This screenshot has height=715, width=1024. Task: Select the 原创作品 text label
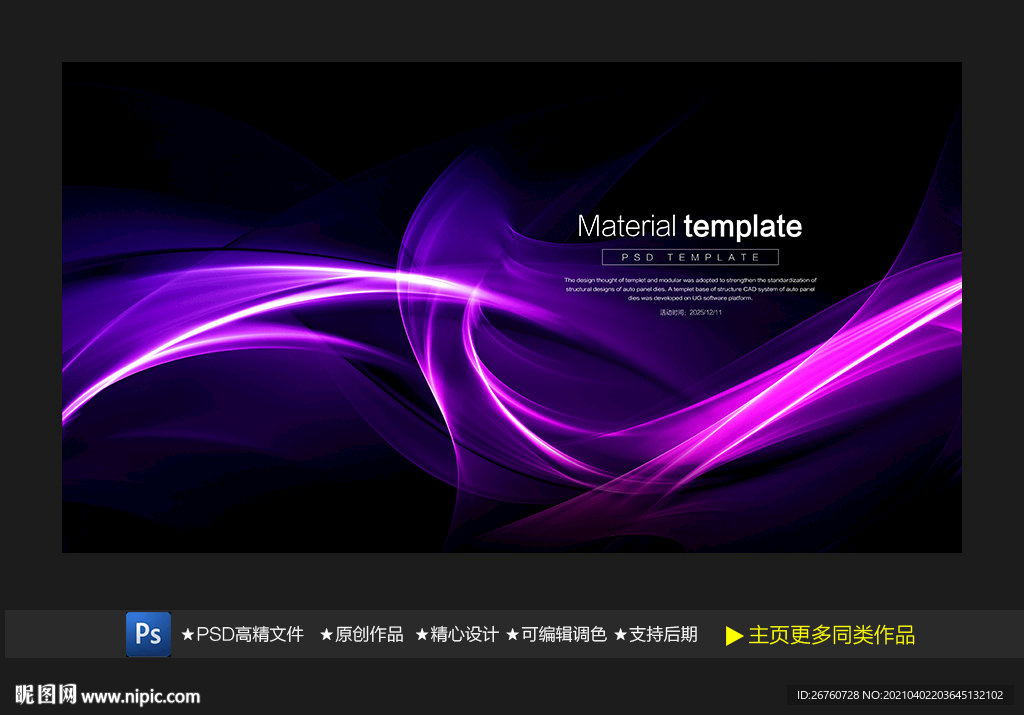(369, 635)
